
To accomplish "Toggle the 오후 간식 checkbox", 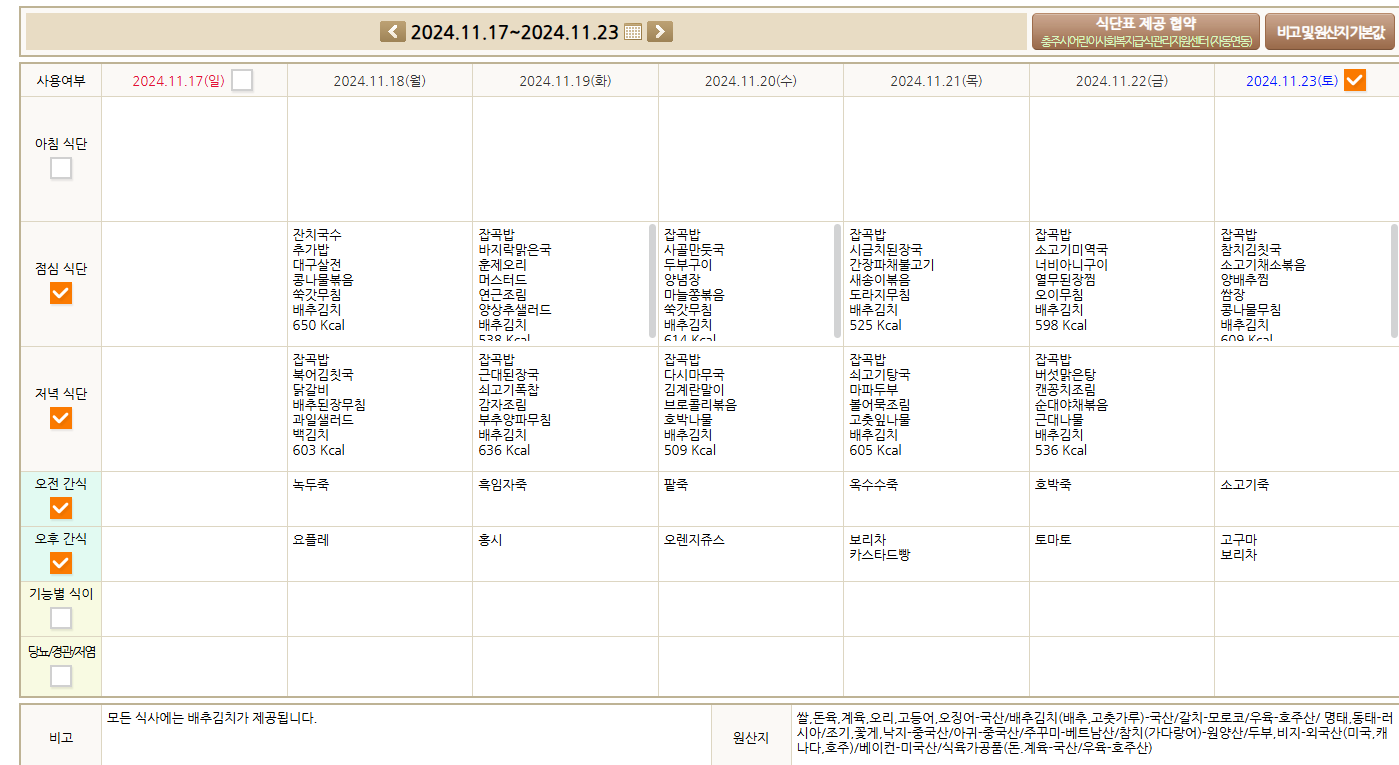I will (61, 563).
